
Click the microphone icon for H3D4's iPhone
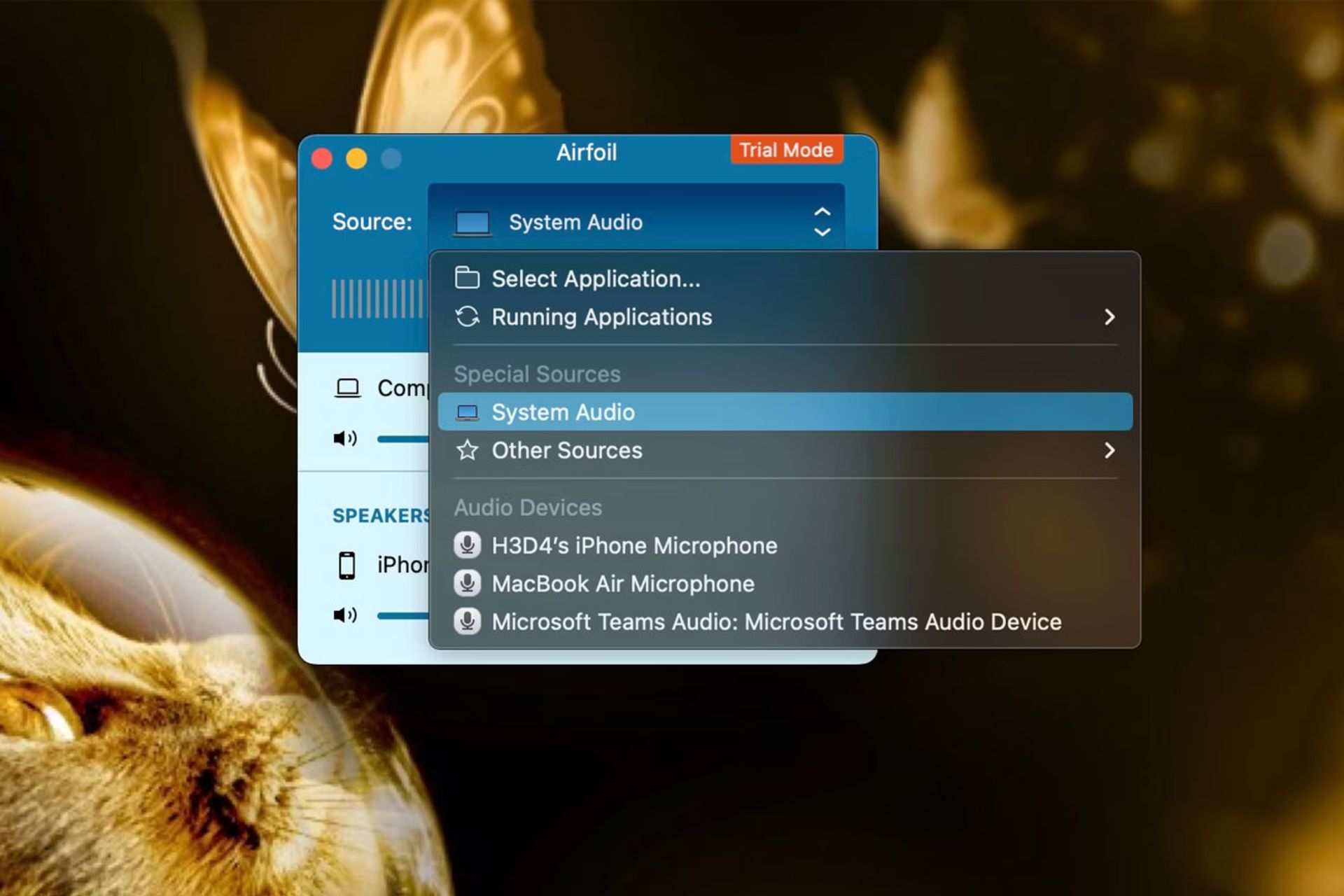click(467, 545)
